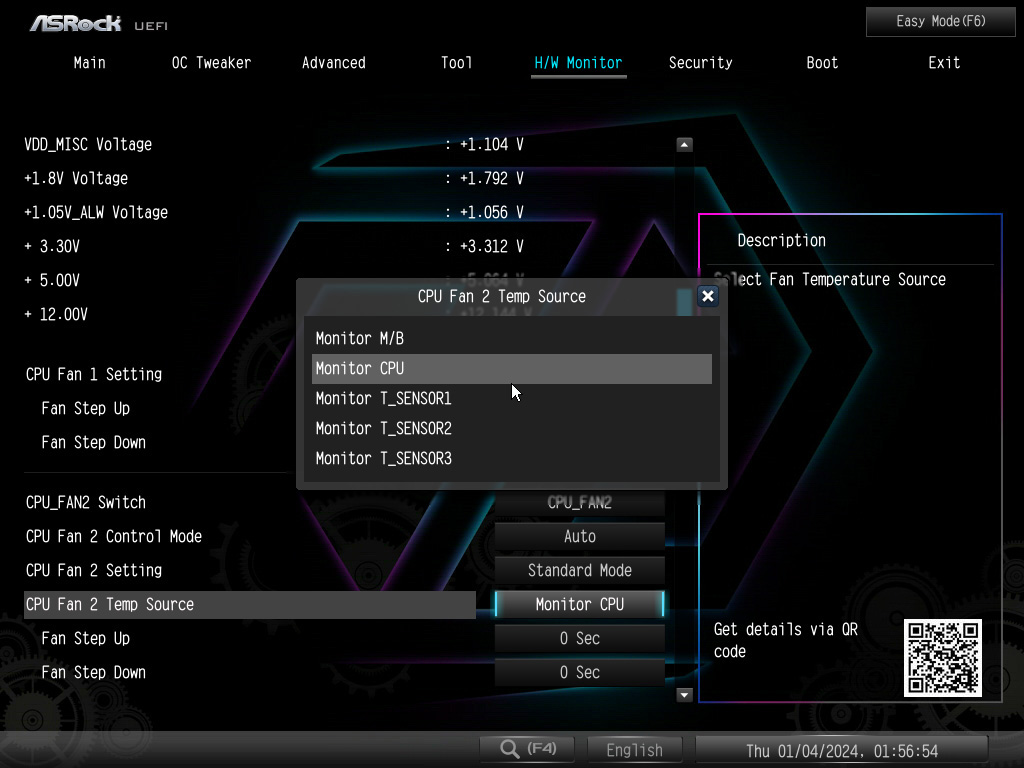The image size is (1024, 768).
Task: Open bottom Fan Step Up 0 Sec dropdown
Action: (x=579, y=638)
